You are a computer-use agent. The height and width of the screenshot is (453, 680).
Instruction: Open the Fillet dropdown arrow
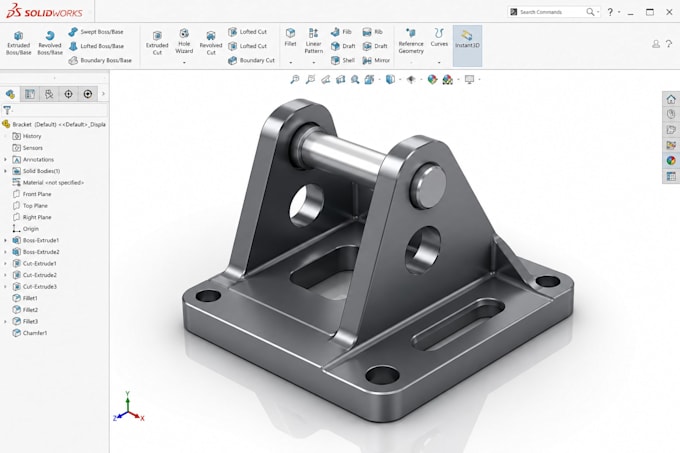[291, 62]
